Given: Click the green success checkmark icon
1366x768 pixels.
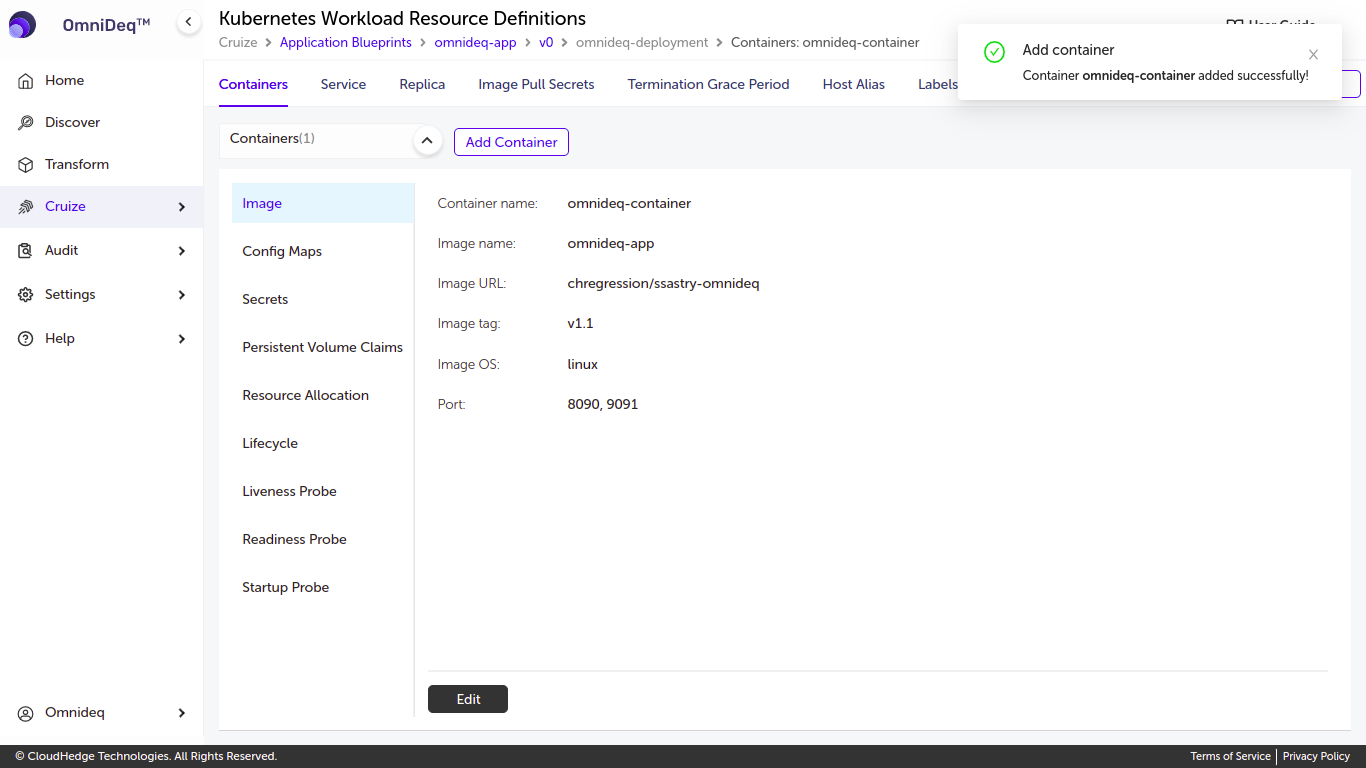Looking at the screenshot, I should pos(994,52).
